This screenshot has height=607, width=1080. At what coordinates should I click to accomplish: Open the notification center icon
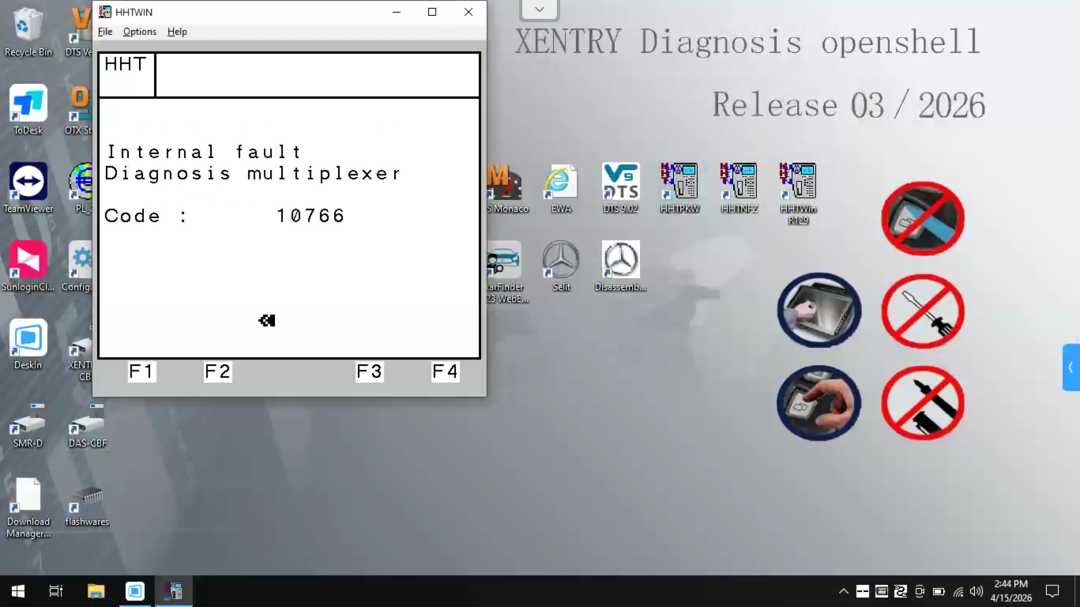(x=1052, y=591)
